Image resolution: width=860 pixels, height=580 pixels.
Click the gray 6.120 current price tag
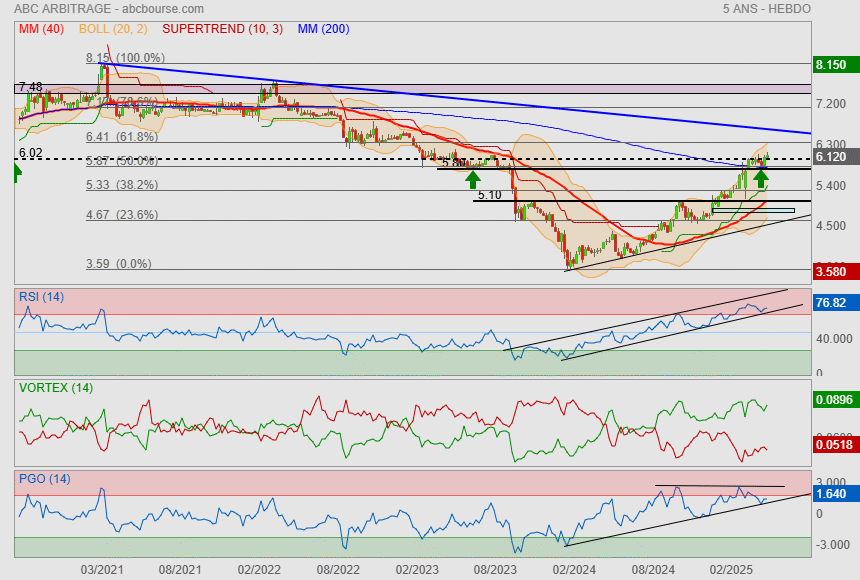(831, 158)
